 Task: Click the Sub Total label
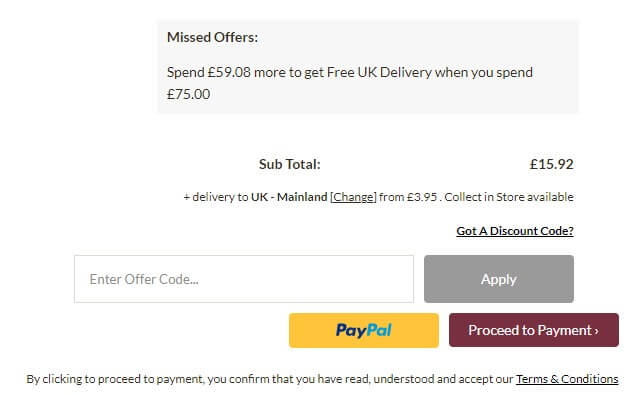(290, 164)
